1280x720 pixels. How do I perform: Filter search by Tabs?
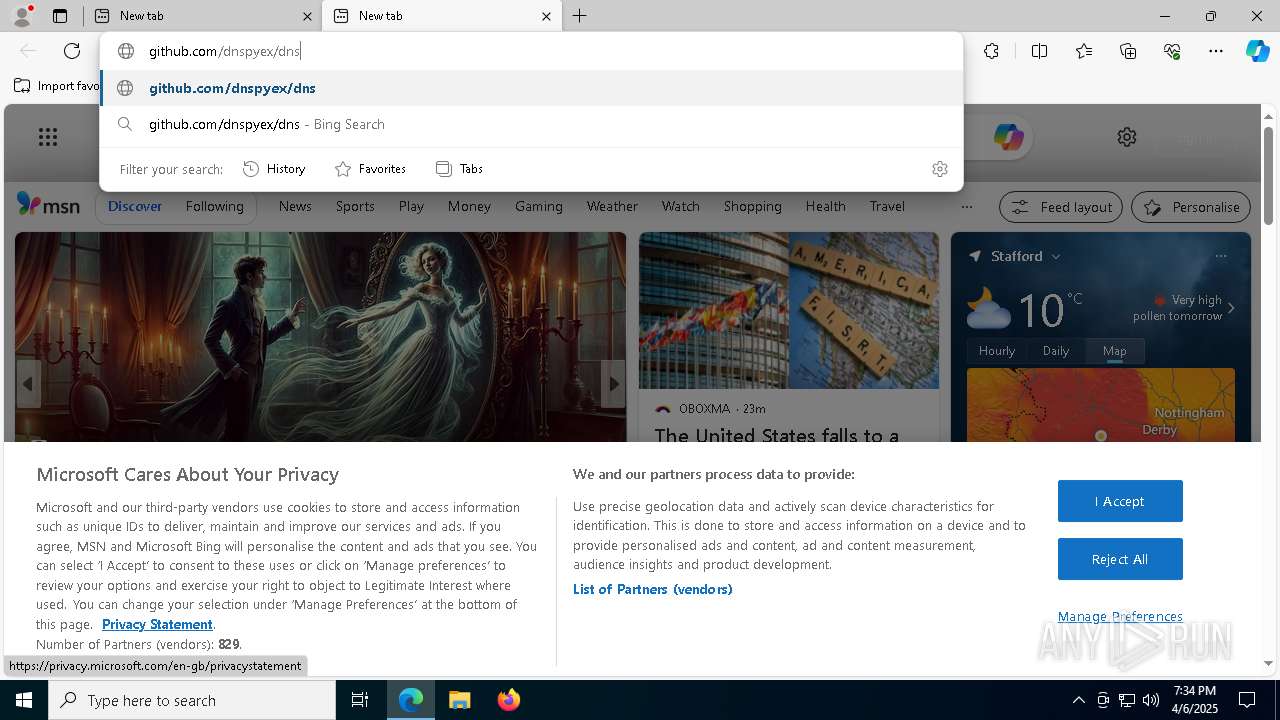click(x=459, y=169)
